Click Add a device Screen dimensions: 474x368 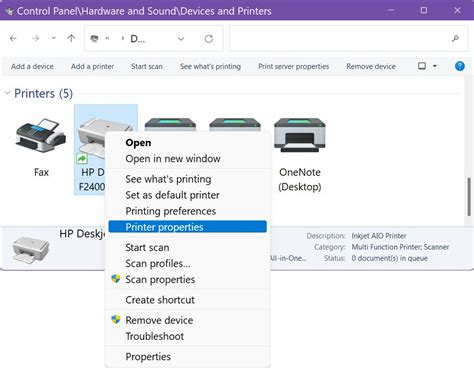[32, 66]
